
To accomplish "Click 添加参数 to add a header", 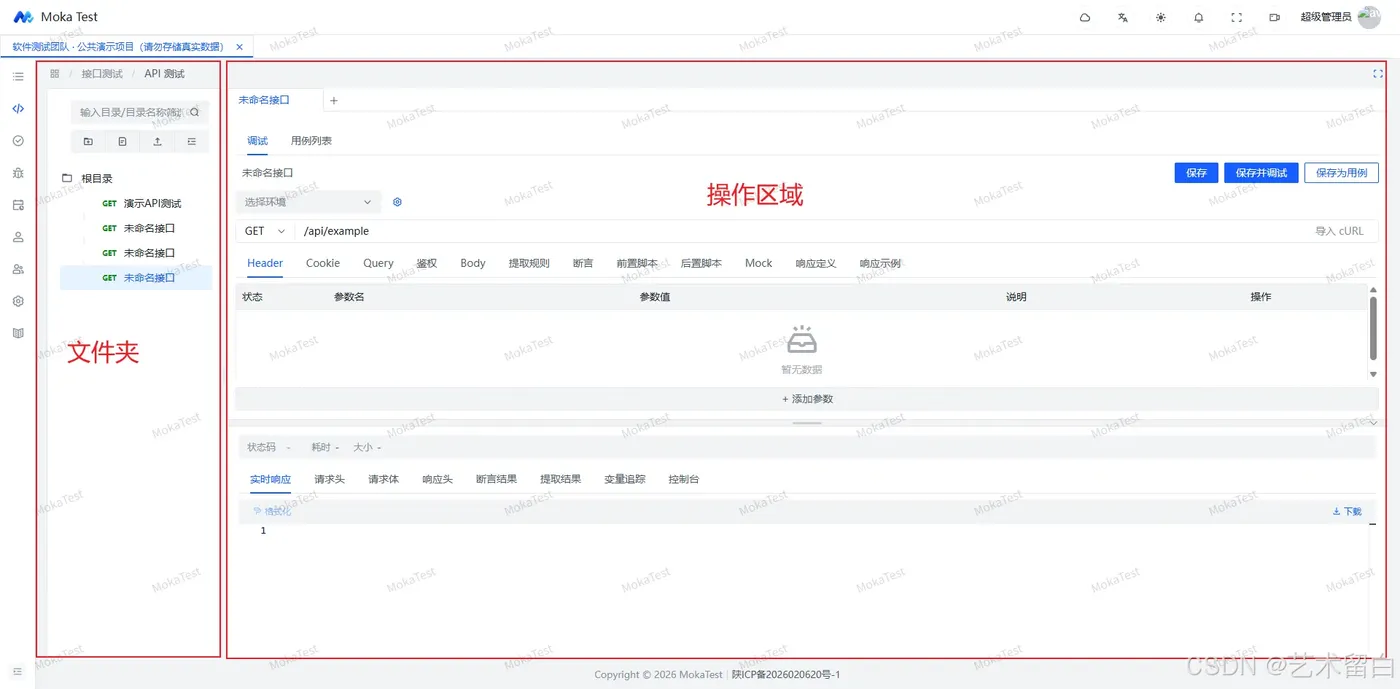I will click(x=807, y=399).
